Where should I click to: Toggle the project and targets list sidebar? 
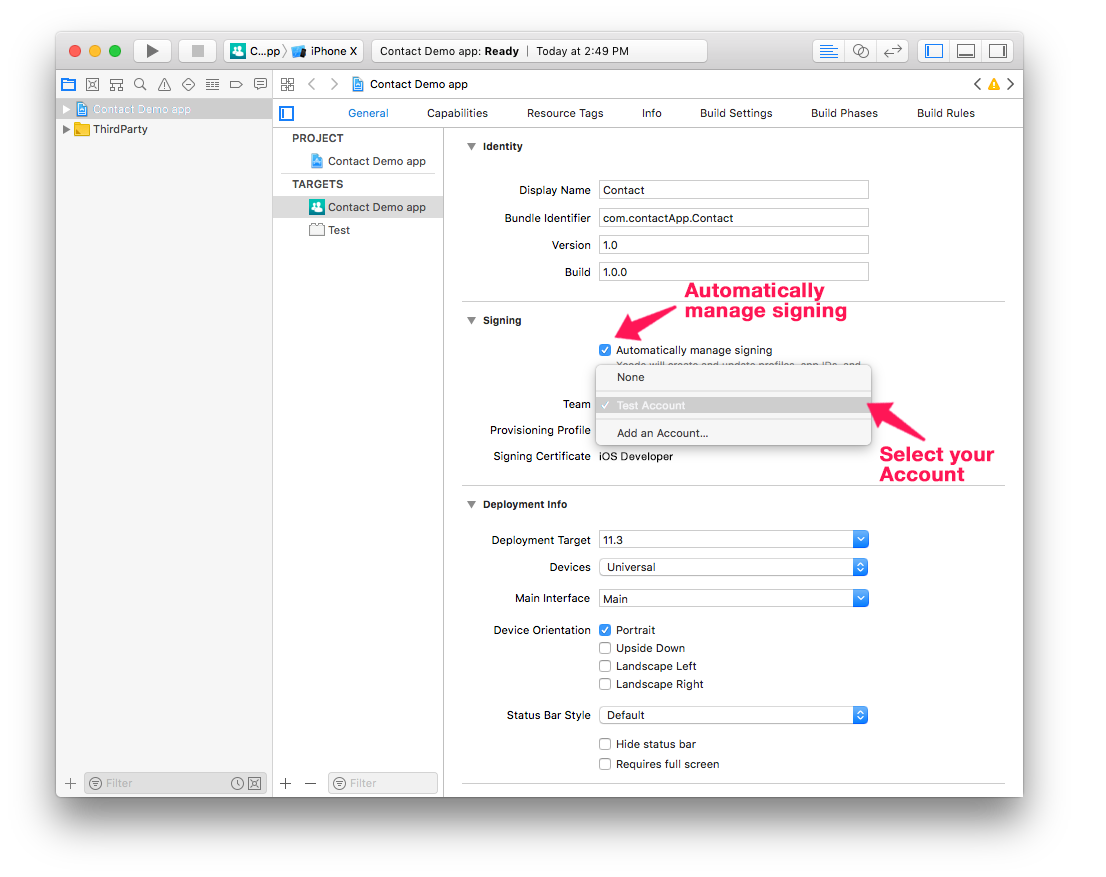286,113
